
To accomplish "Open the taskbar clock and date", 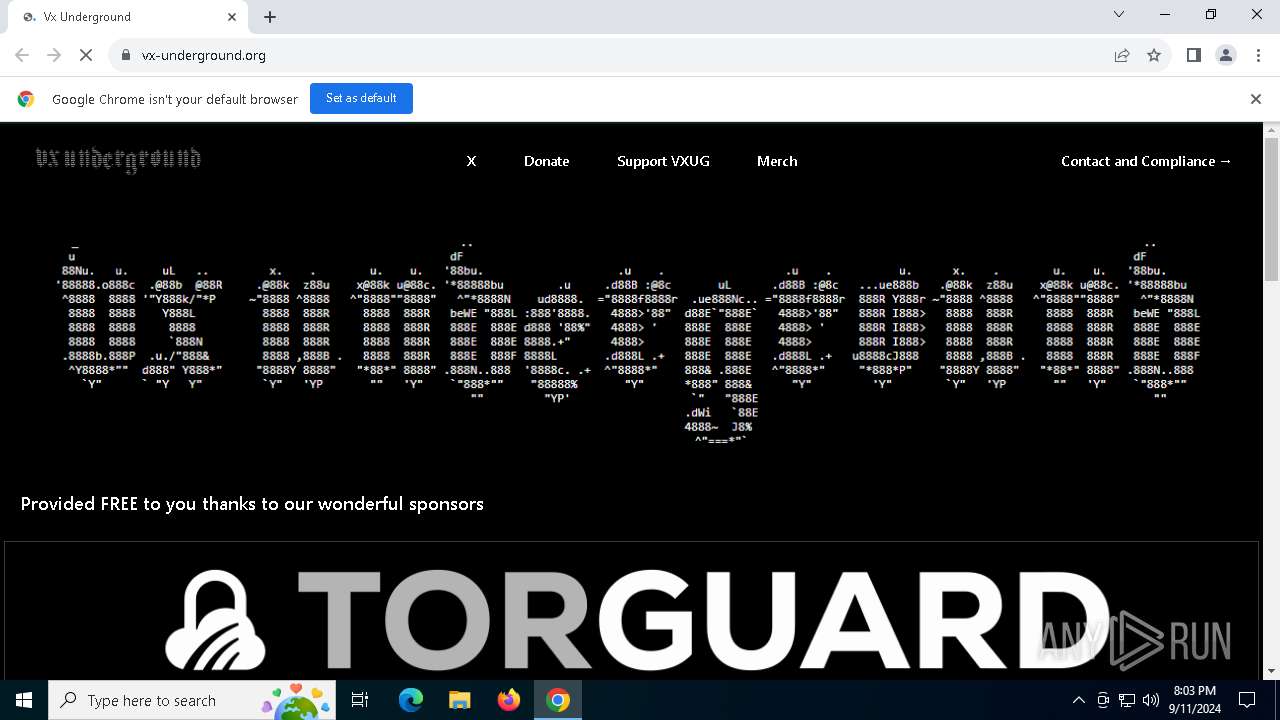I will 1195,700.
